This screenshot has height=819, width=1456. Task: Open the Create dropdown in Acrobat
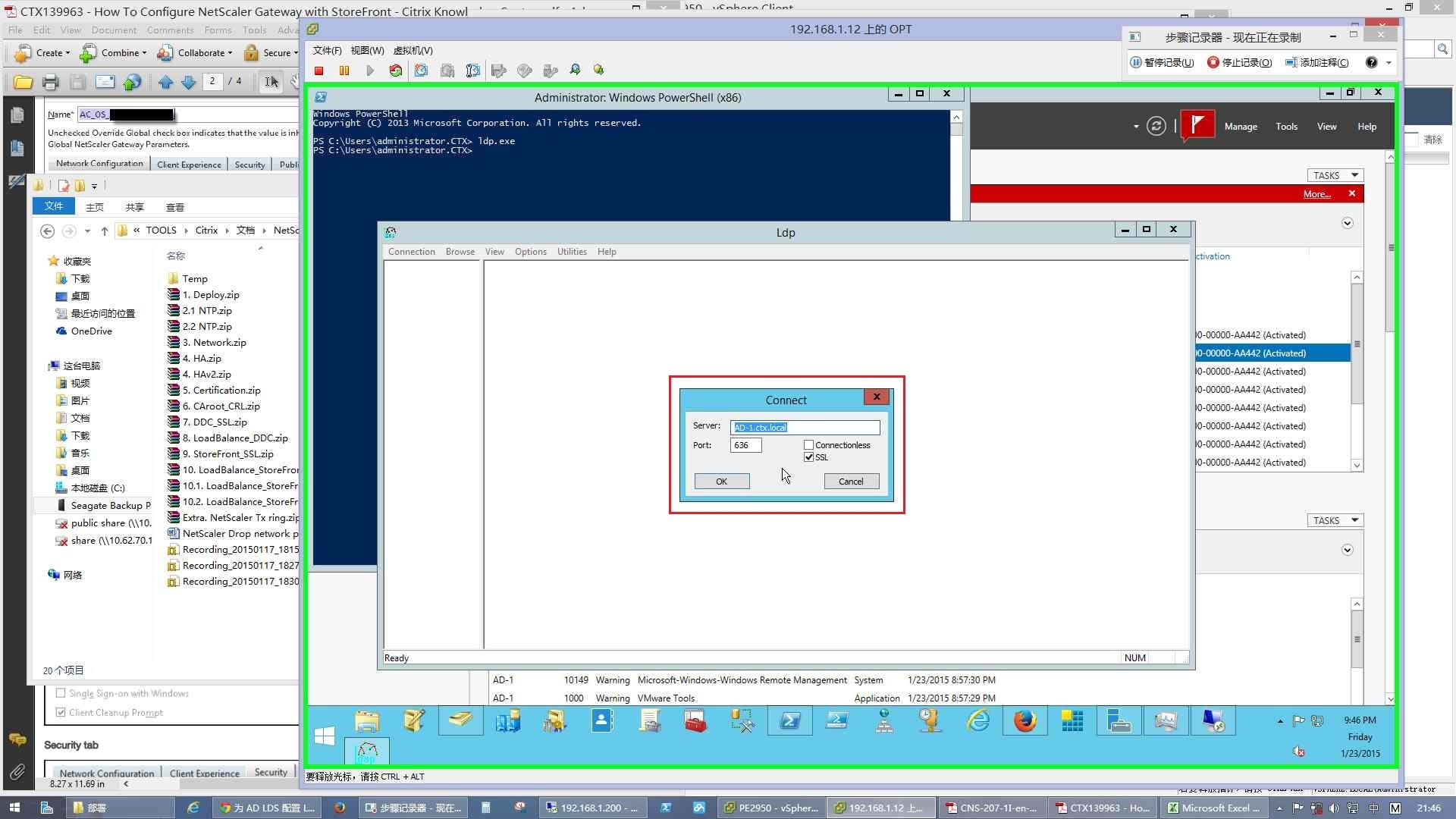[42, 53]
